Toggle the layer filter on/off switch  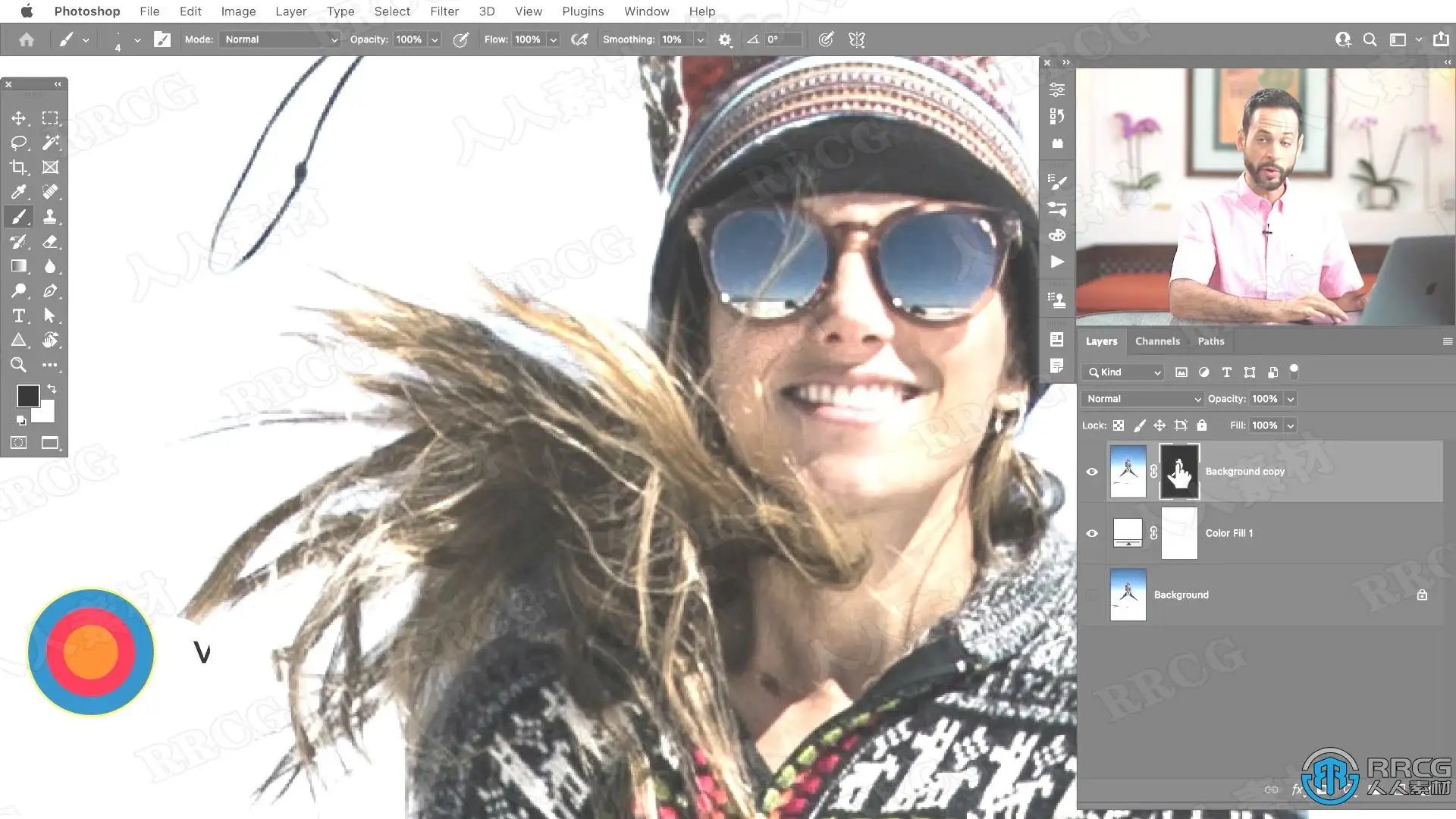1294,372
